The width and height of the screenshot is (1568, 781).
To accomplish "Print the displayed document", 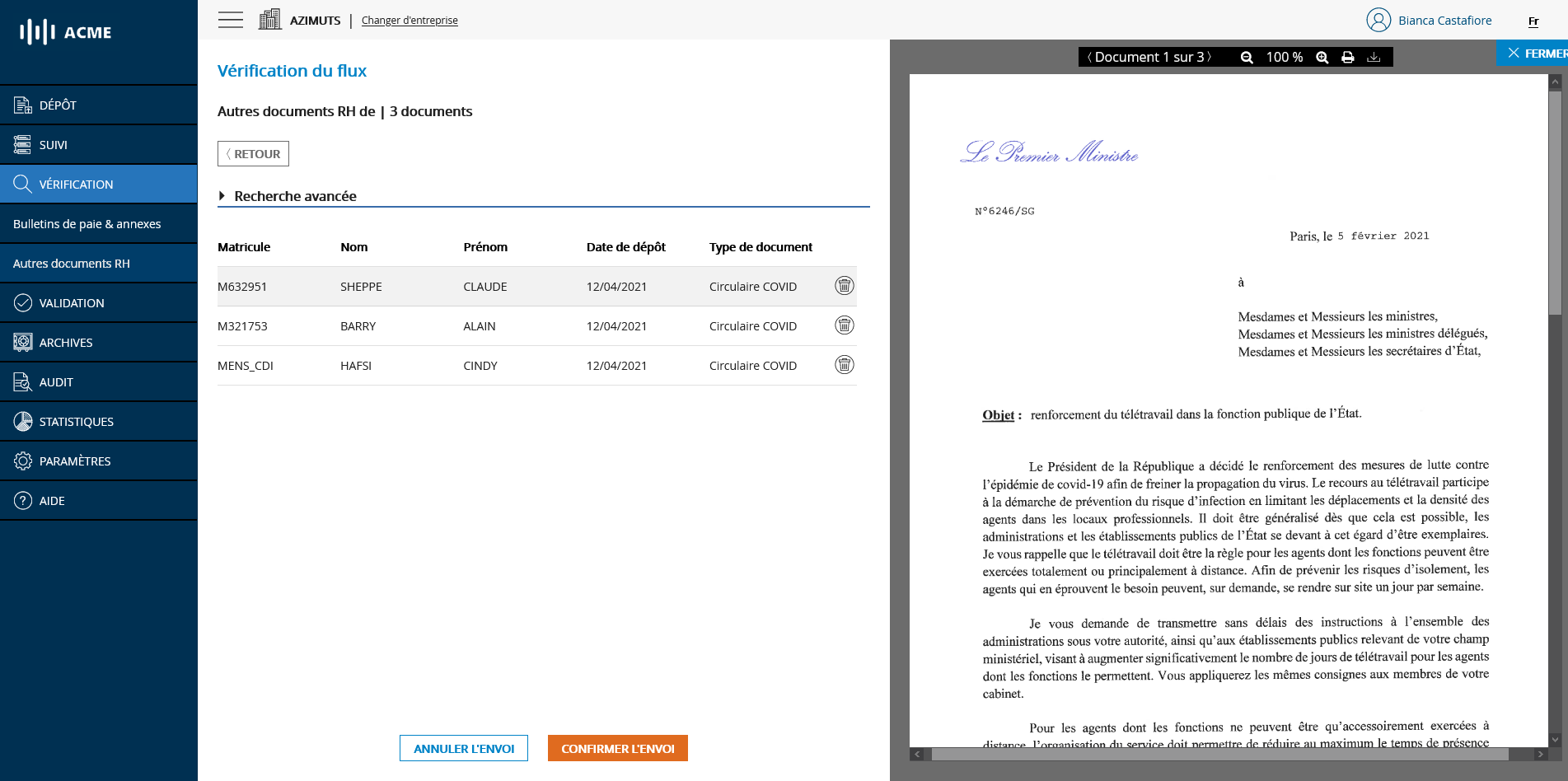I will point(1348,57).
